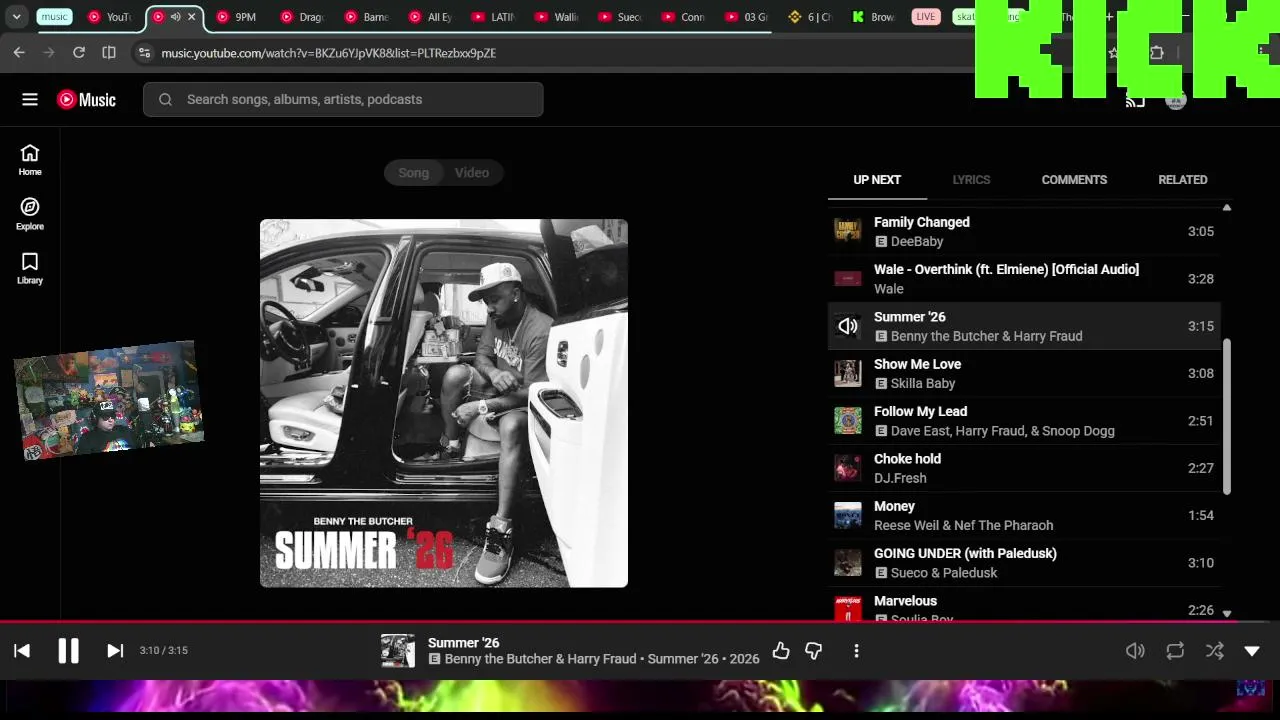Reload the current page
The image size is (1280, 720).
click(79, 52)
